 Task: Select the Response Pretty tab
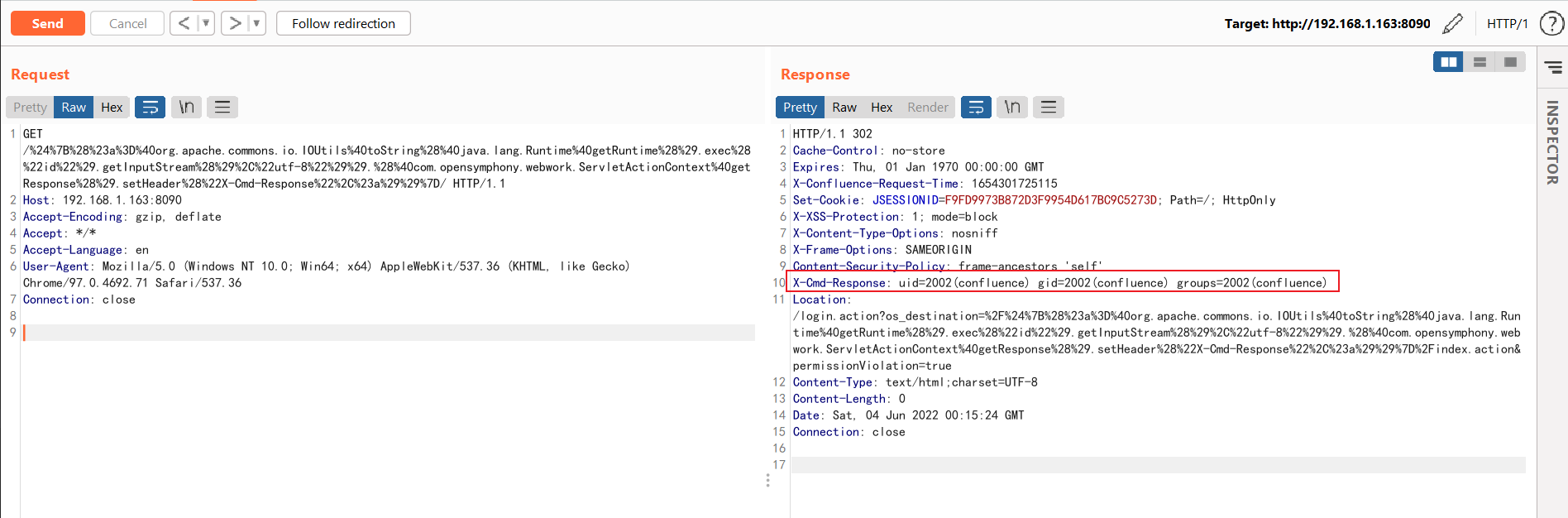[x=800, y=107]
